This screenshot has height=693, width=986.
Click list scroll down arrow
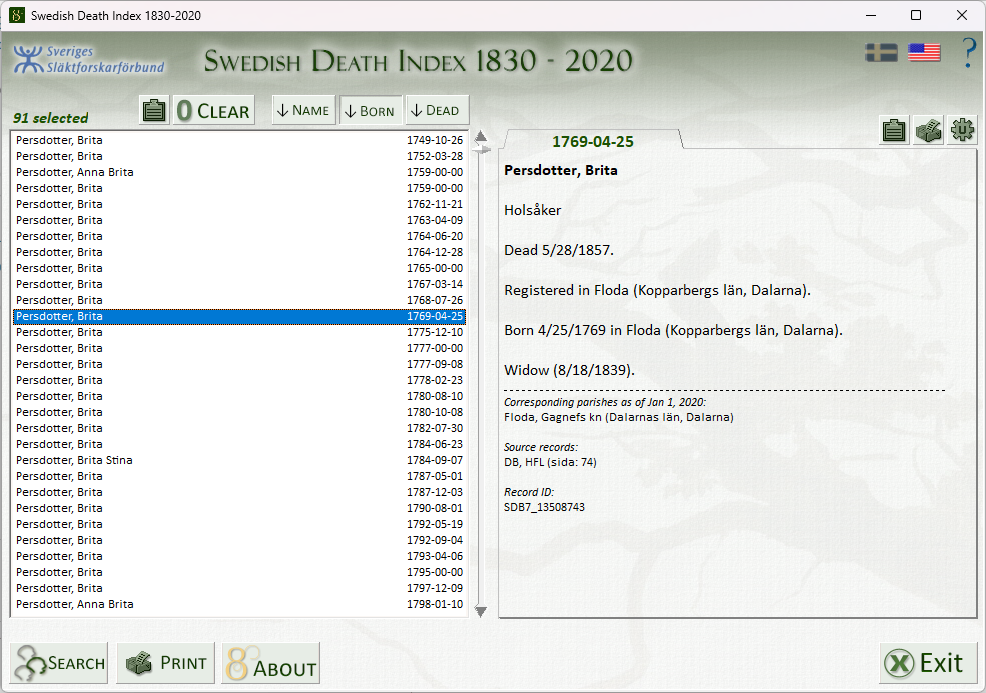[x=481, y=611]
